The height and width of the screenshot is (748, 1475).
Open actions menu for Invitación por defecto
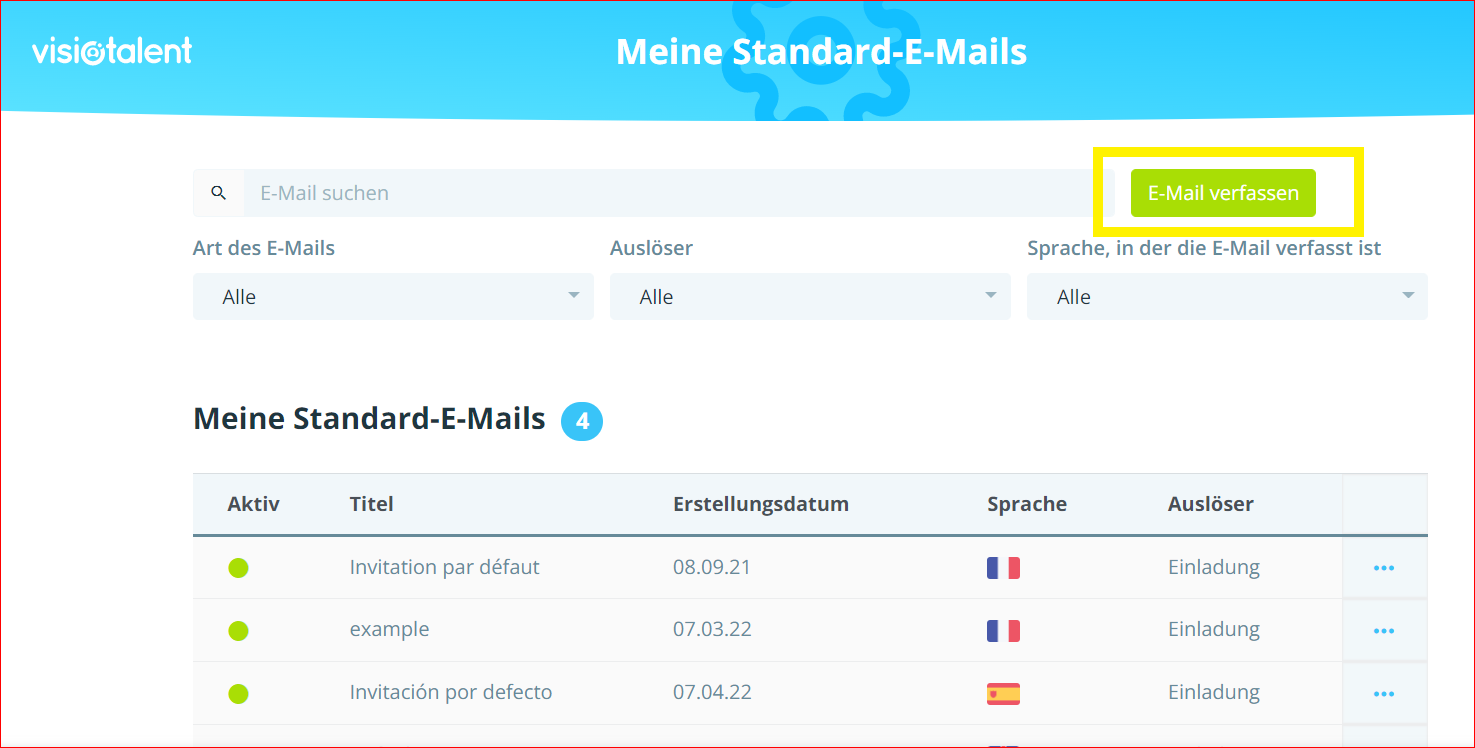click(1384, 694)
